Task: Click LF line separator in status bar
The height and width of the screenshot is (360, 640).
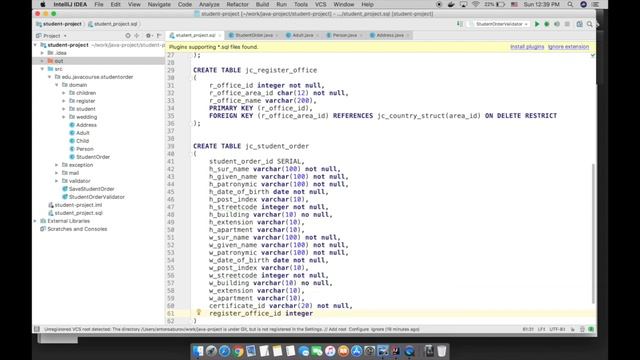Action: click(541, 329)
